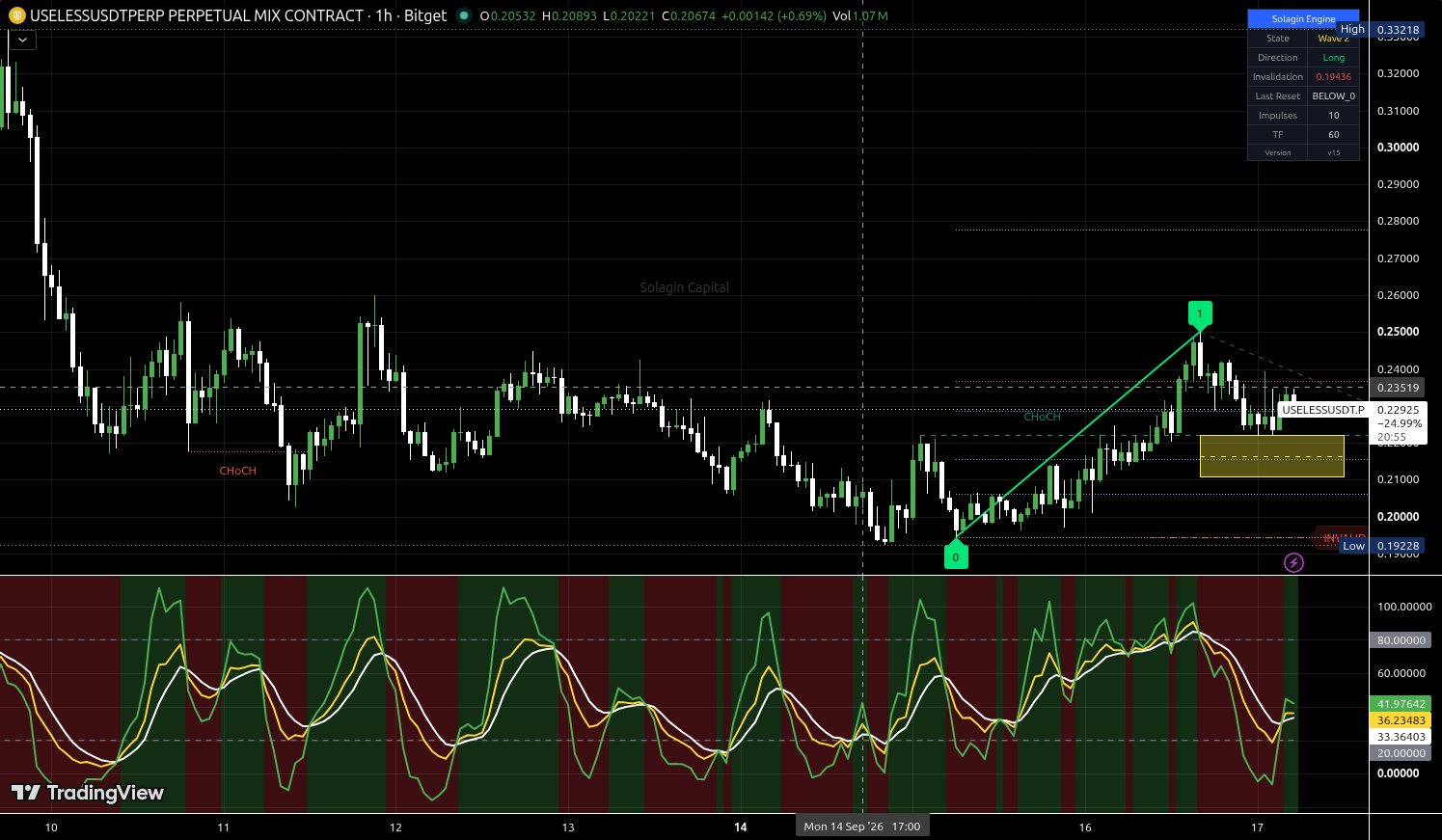Click the High 0.33218 price label
Image resolution: width=1442 pixels, height=840 pixels.
click(x=1381, y=30)
